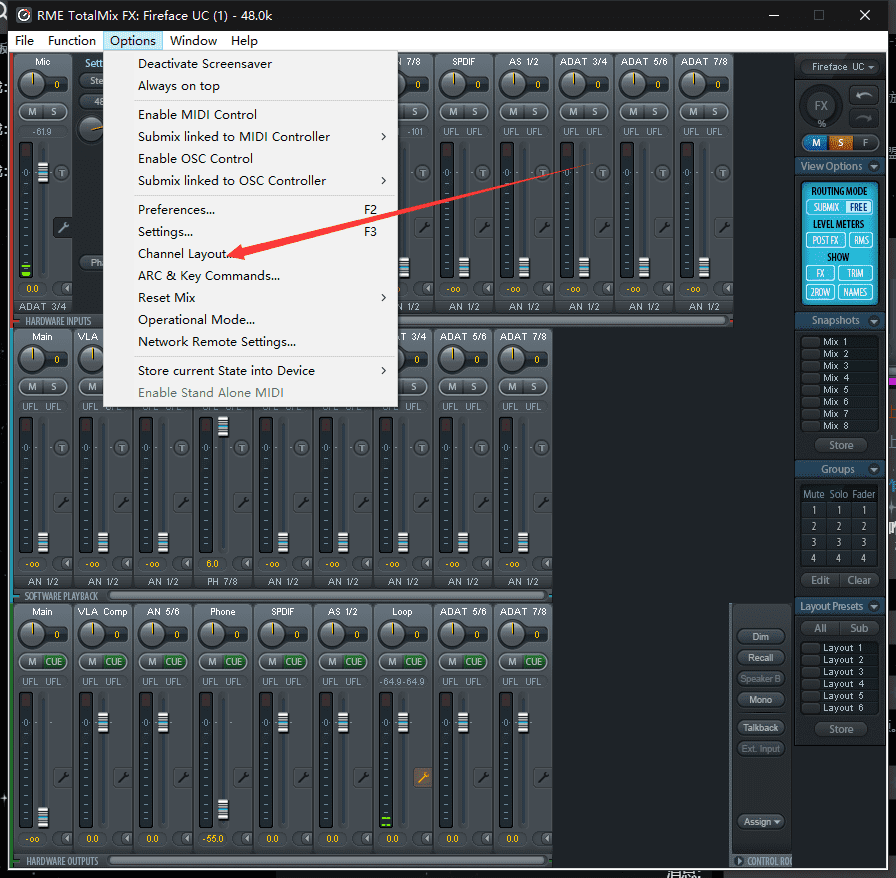Expand Store current State into Device submenu
Viewport: 896px width, 878px height.
click(383, 370)
